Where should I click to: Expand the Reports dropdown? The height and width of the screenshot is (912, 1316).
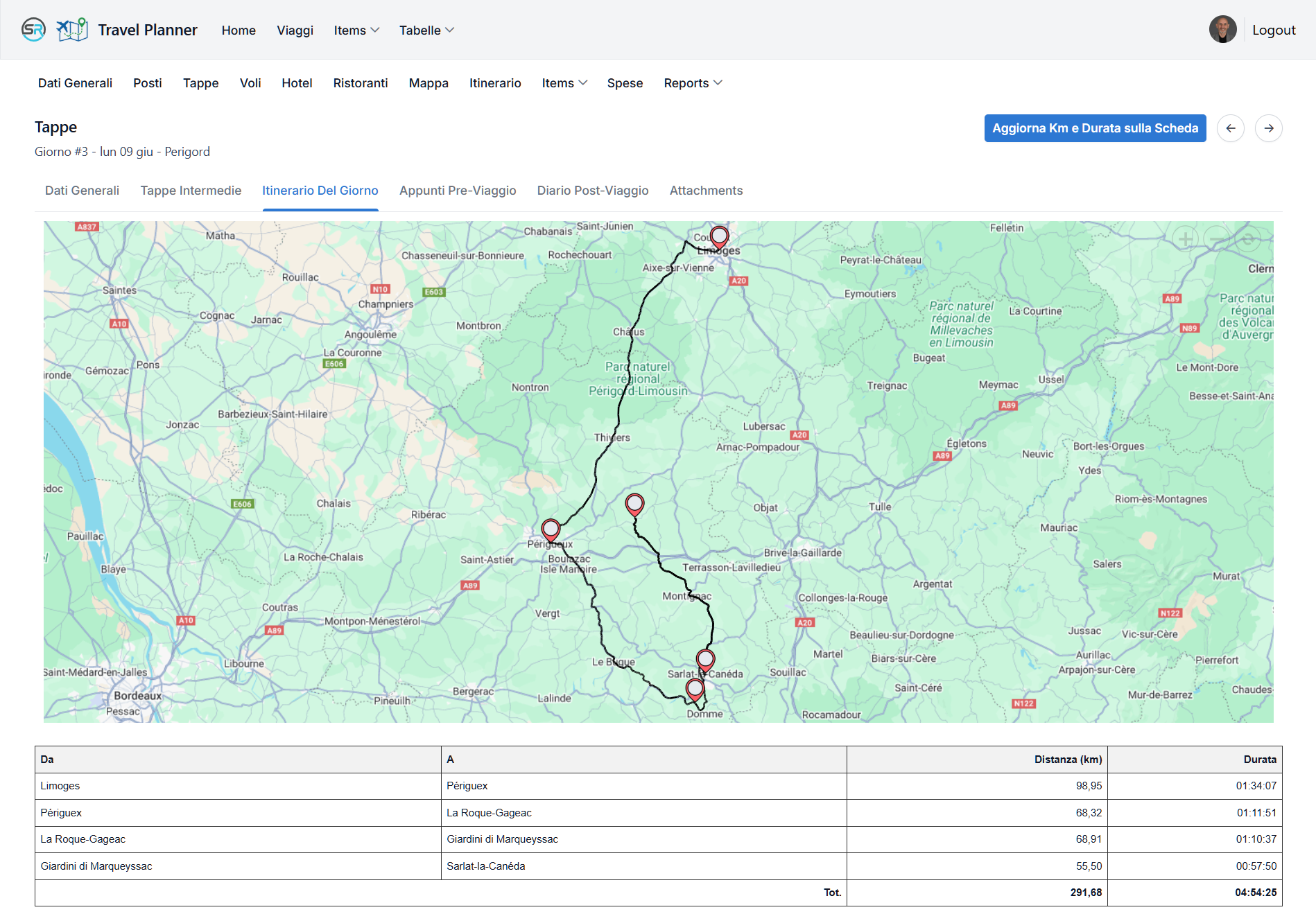693,83
